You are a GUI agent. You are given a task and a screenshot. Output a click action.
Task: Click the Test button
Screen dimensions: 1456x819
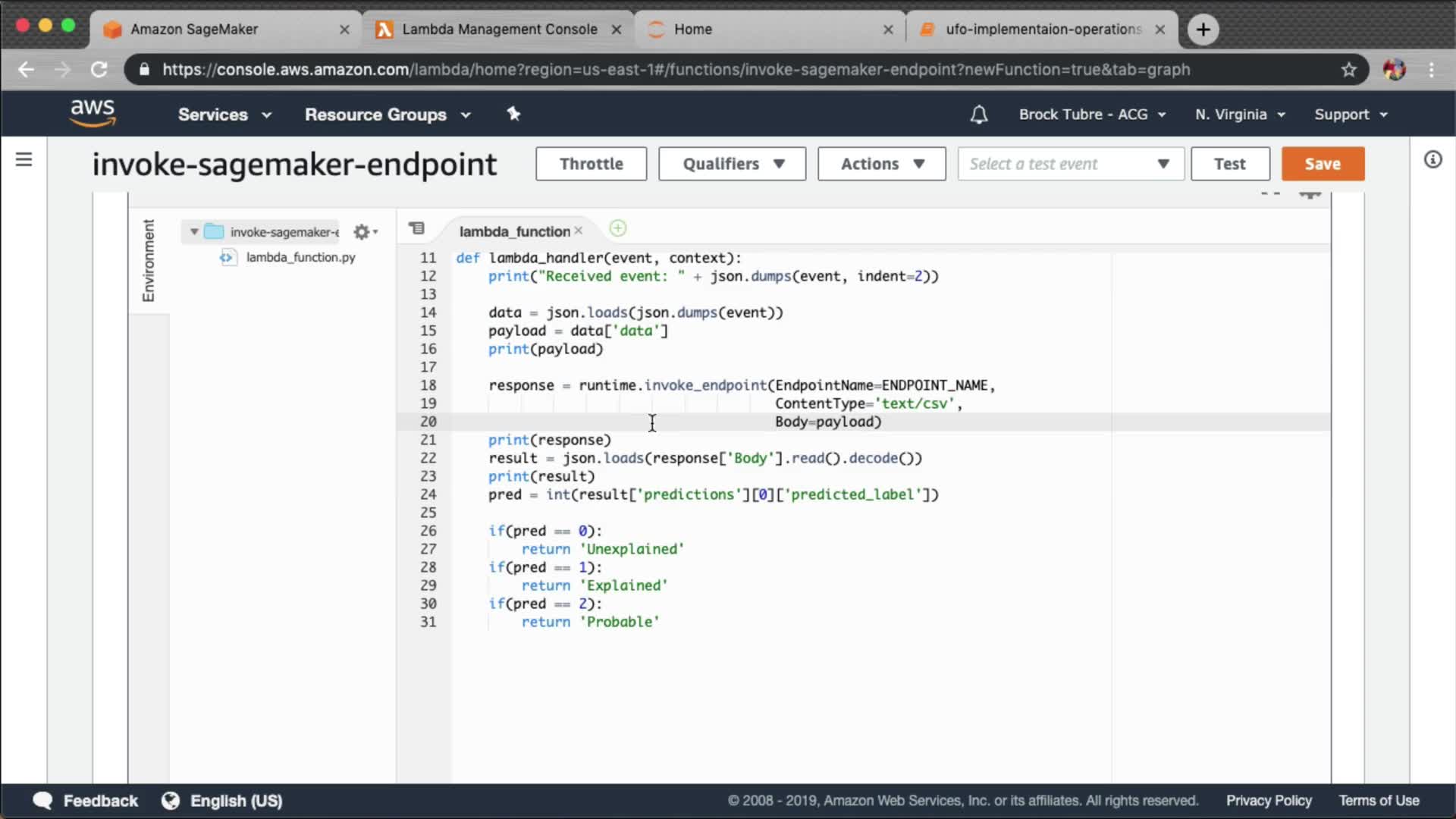pos(1229,164)
